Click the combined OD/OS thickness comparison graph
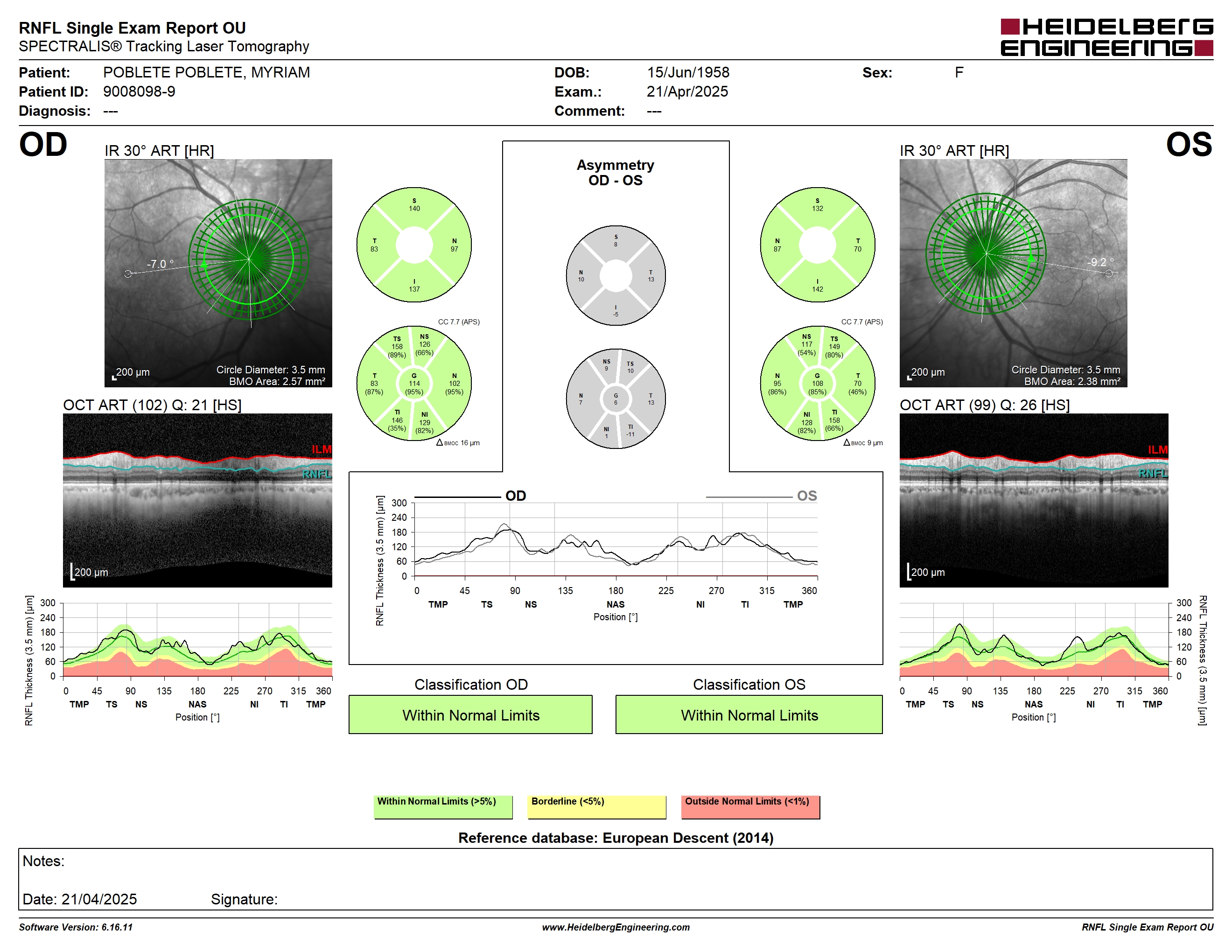Screen dimensions: 1232x952 616,540
